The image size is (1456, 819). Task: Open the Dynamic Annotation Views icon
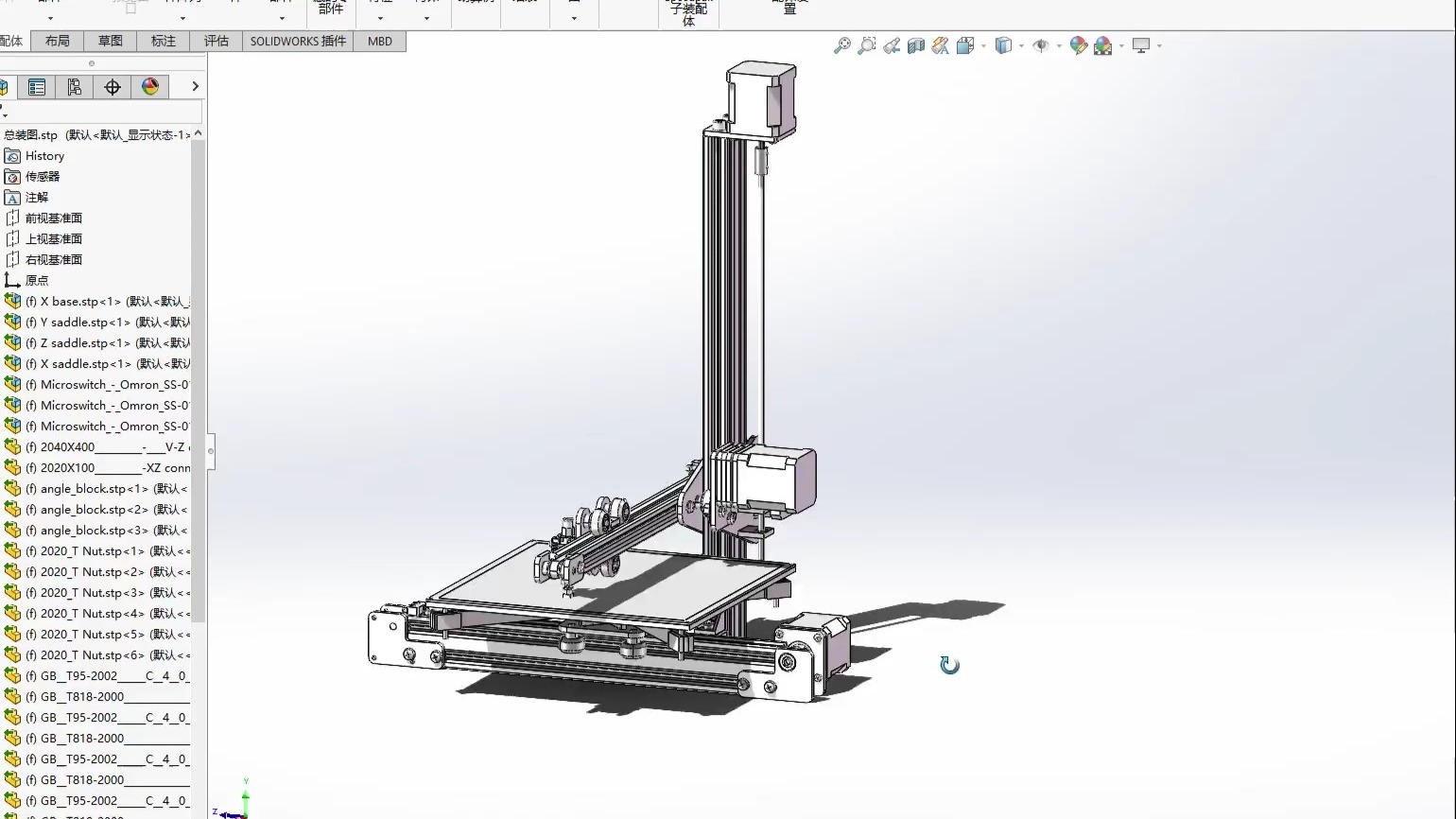pyautogui.click(x=940, y=45)
